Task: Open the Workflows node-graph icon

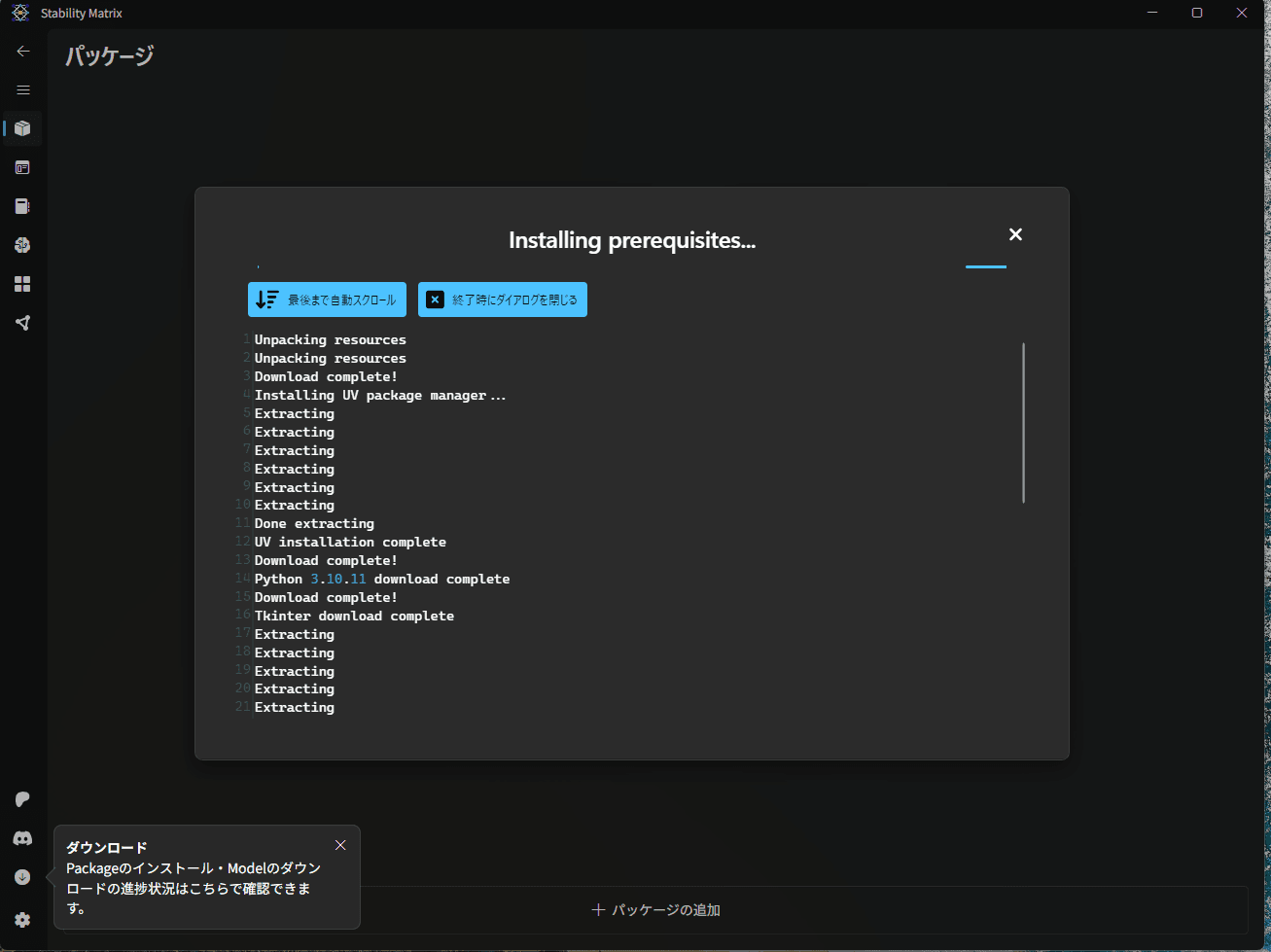Action: 23,323
